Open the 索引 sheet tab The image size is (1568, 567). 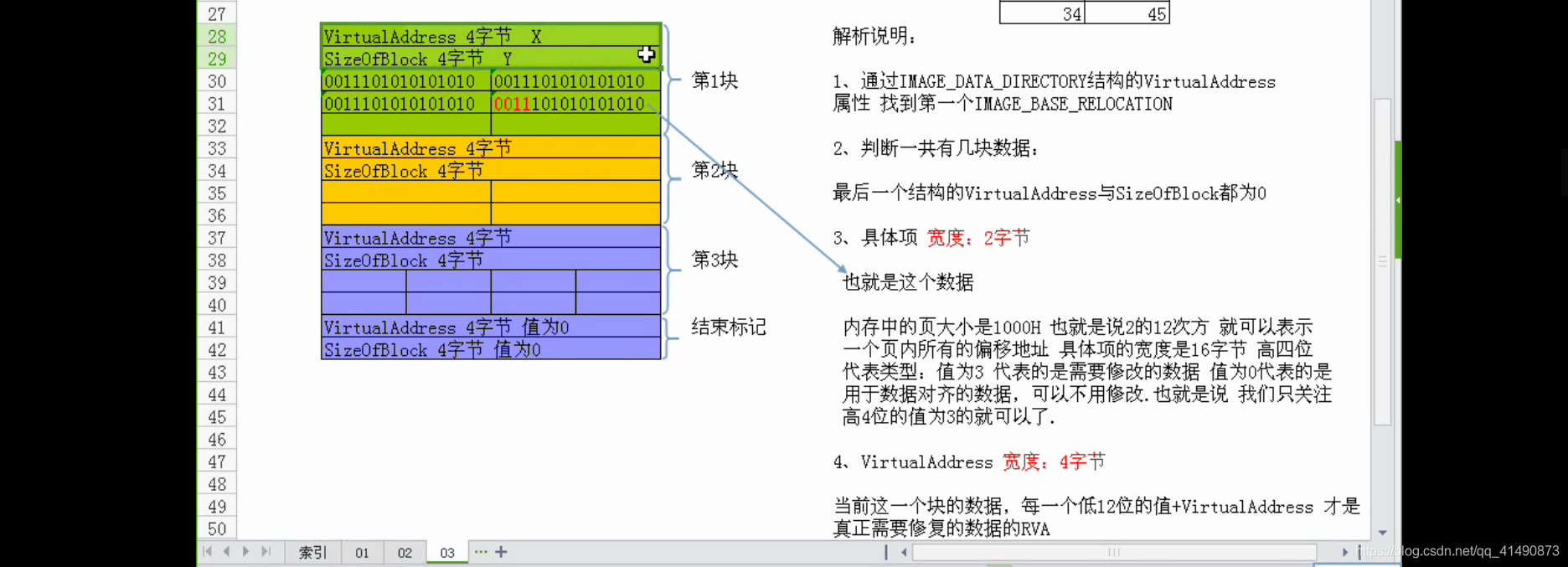(x=313, y=553)
